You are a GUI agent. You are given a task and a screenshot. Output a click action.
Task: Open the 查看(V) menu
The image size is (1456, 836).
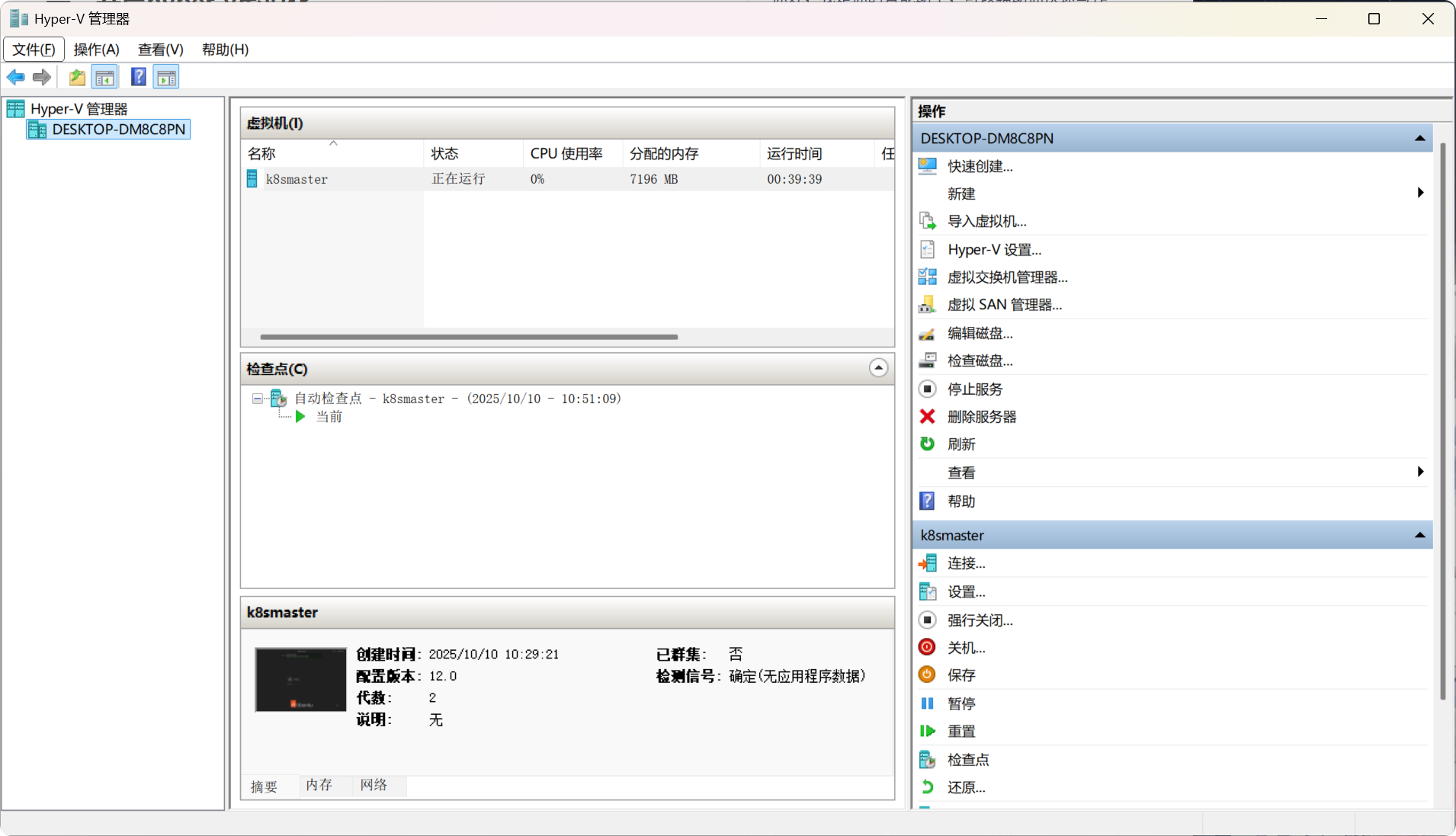[x=160, y=50]
